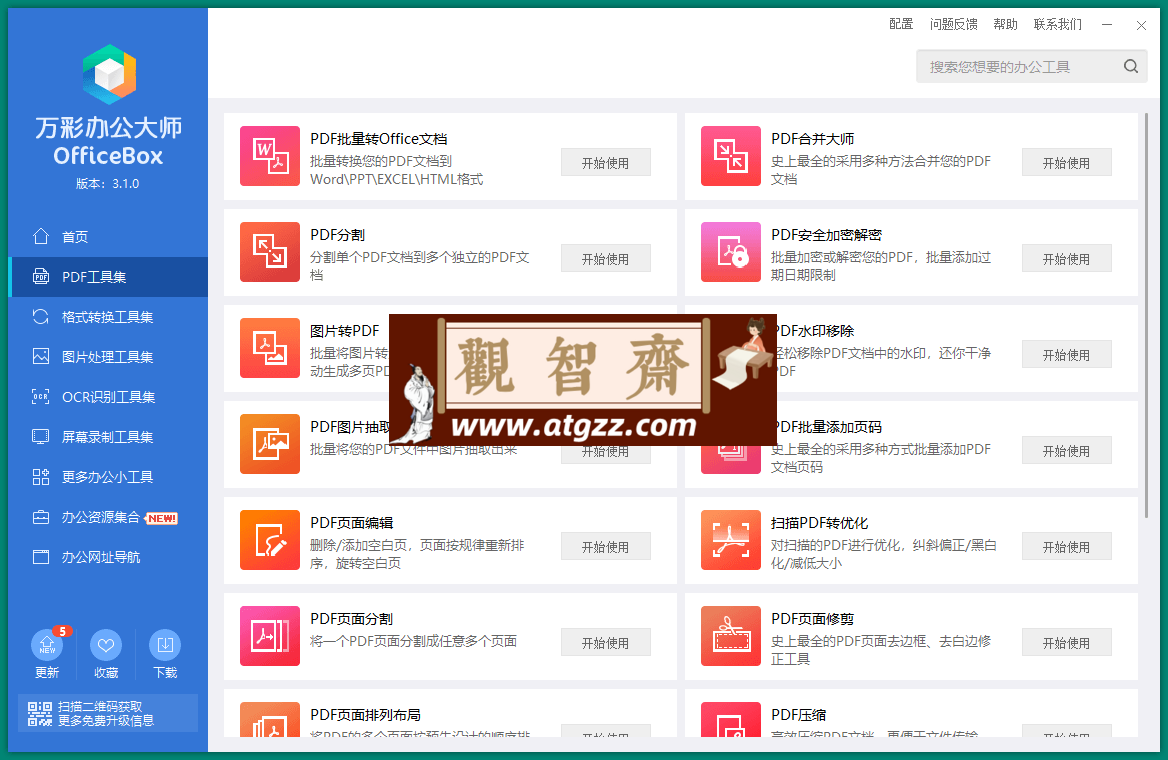
Task: Open 图片处理工具集 in the sidebar
Action: [109, 357]
